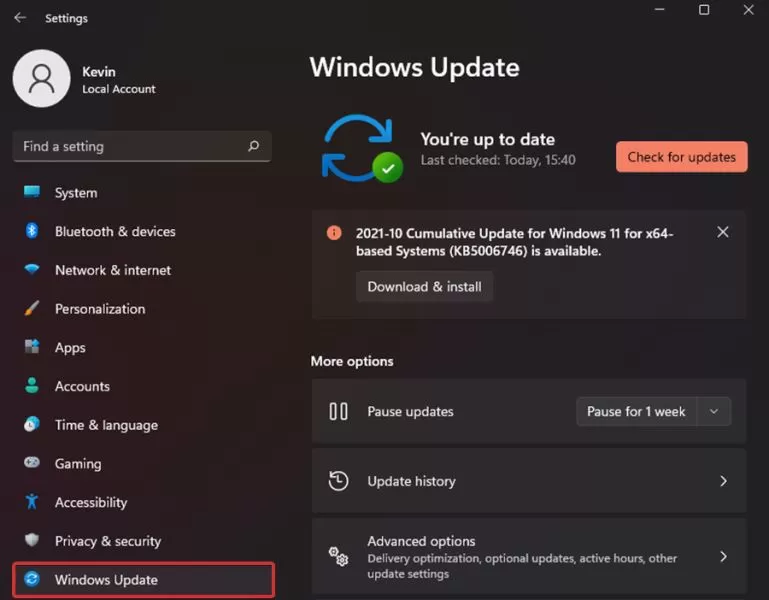Screen dimensions: 769x600
Task: Click the Network wifi icon
Action: 32,269
